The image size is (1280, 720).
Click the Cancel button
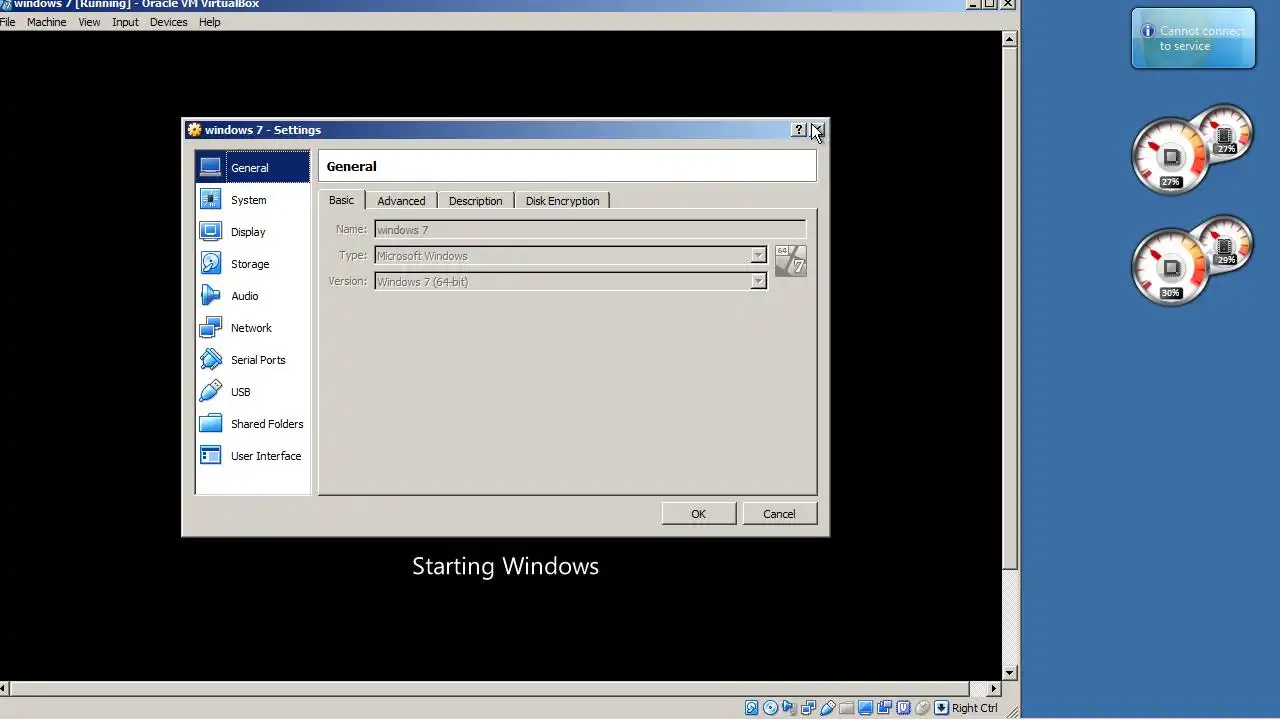click(779, 514)
